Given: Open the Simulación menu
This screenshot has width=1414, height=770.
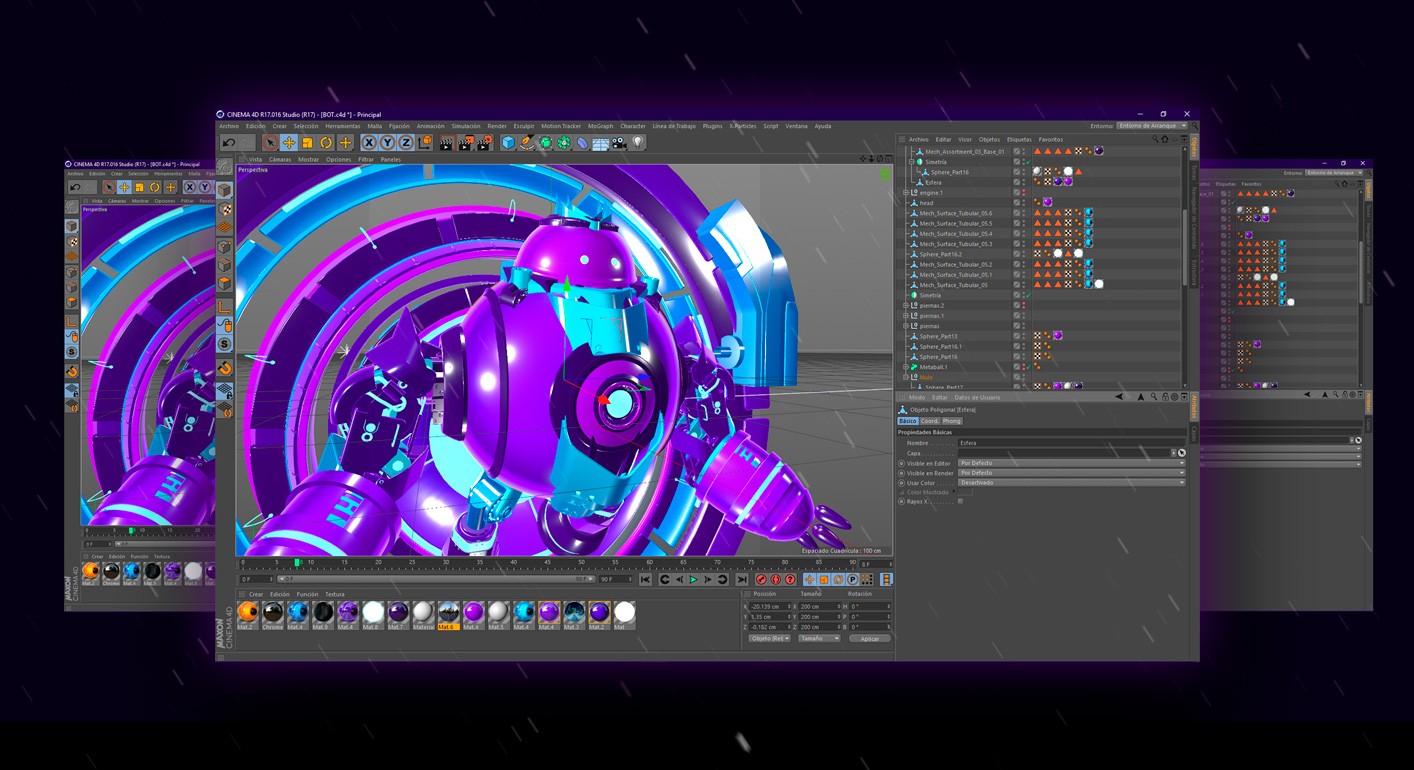Looking at the screenshot, I should (x=465, y=126).
